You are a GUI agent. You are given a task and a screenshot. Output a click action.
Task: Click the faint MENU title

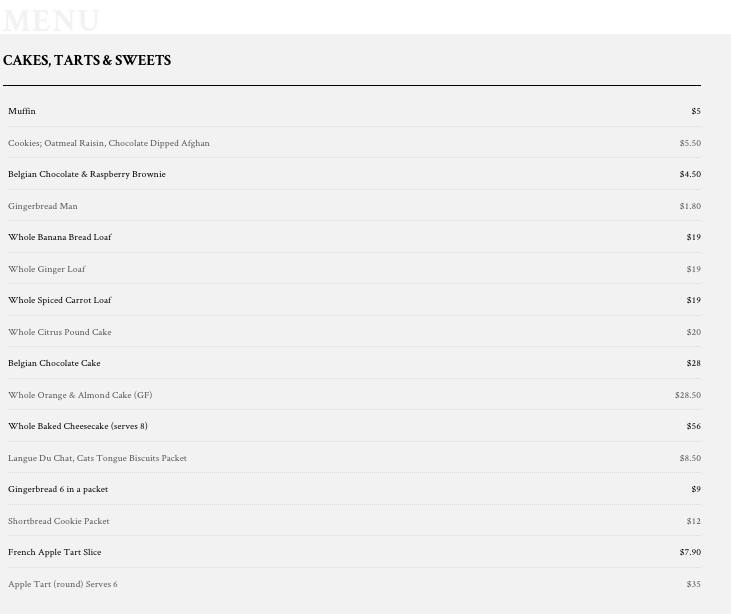coord(50,21)
